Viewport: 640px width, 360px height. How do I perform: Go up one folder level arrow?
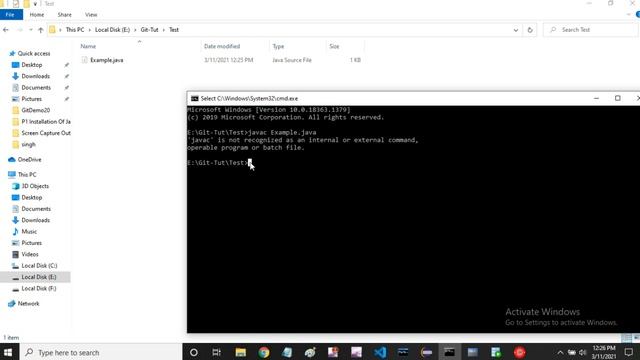[40, 30]
